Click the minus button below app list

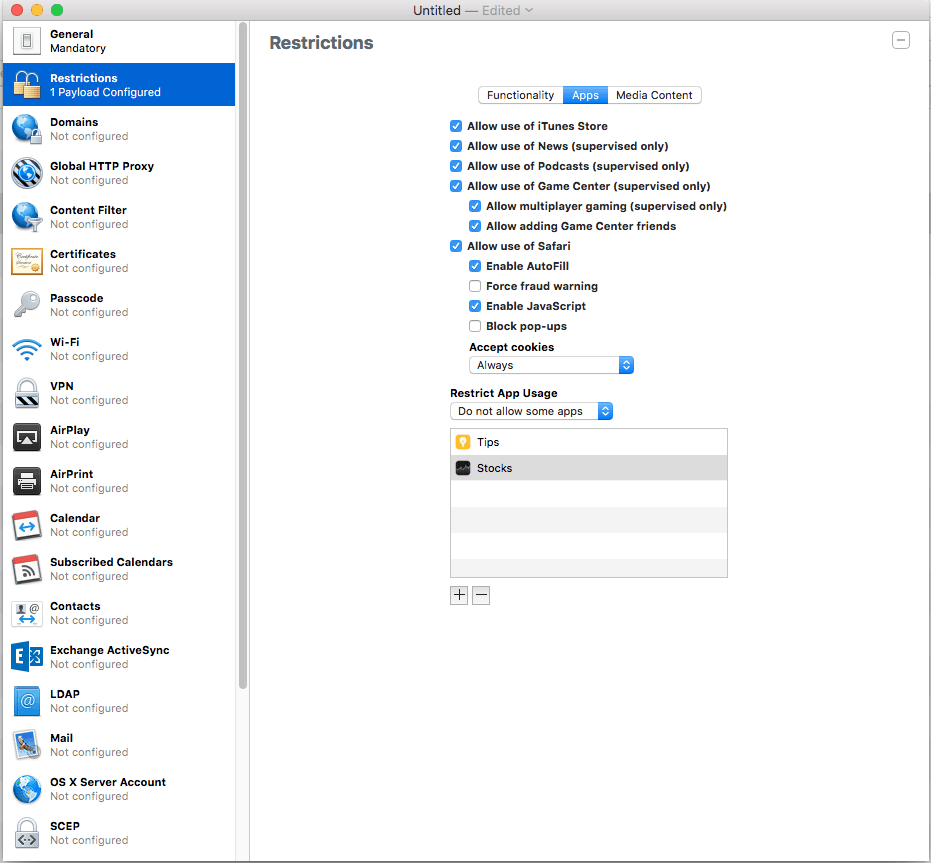(x=481, y=595)
